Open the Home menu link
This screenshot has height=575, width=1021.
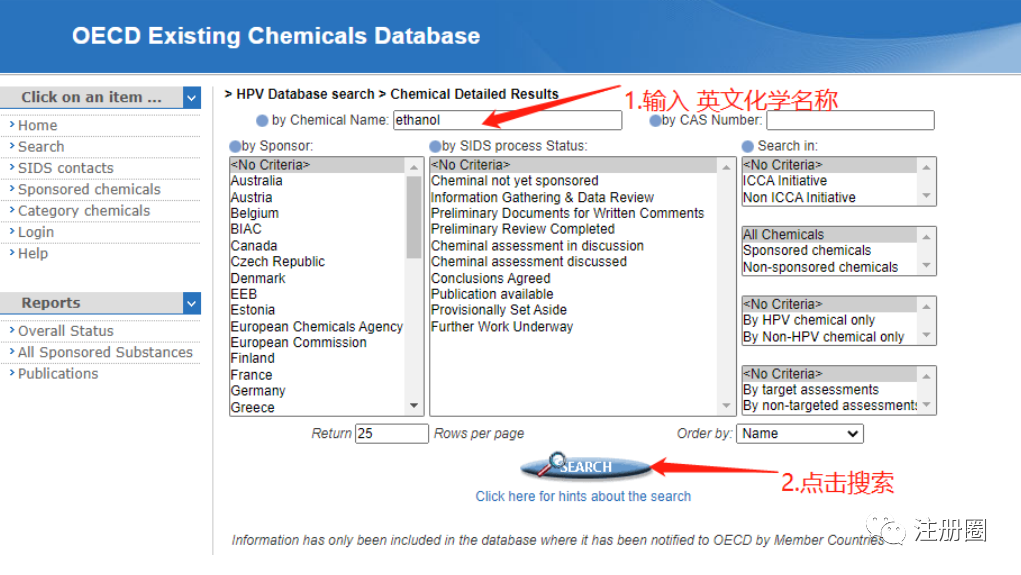point(37,125)
